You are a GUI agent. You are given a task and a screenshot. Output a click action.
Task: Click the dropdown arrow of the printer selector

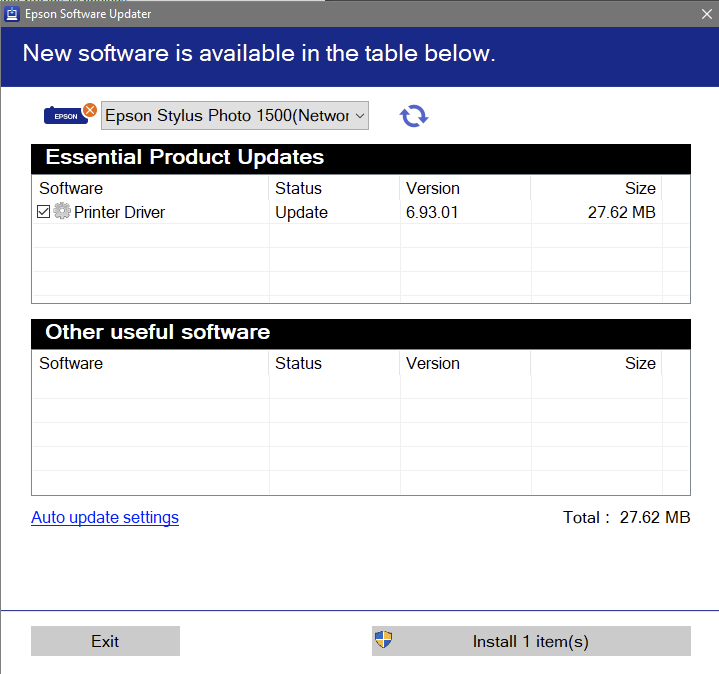click(x=360, y=116)
